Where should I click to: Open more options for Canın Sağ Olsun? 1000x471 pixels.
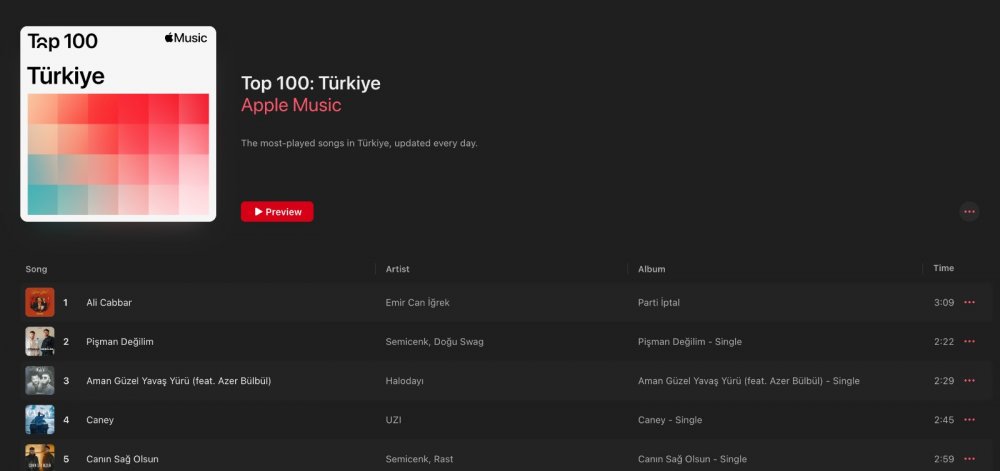968,459
